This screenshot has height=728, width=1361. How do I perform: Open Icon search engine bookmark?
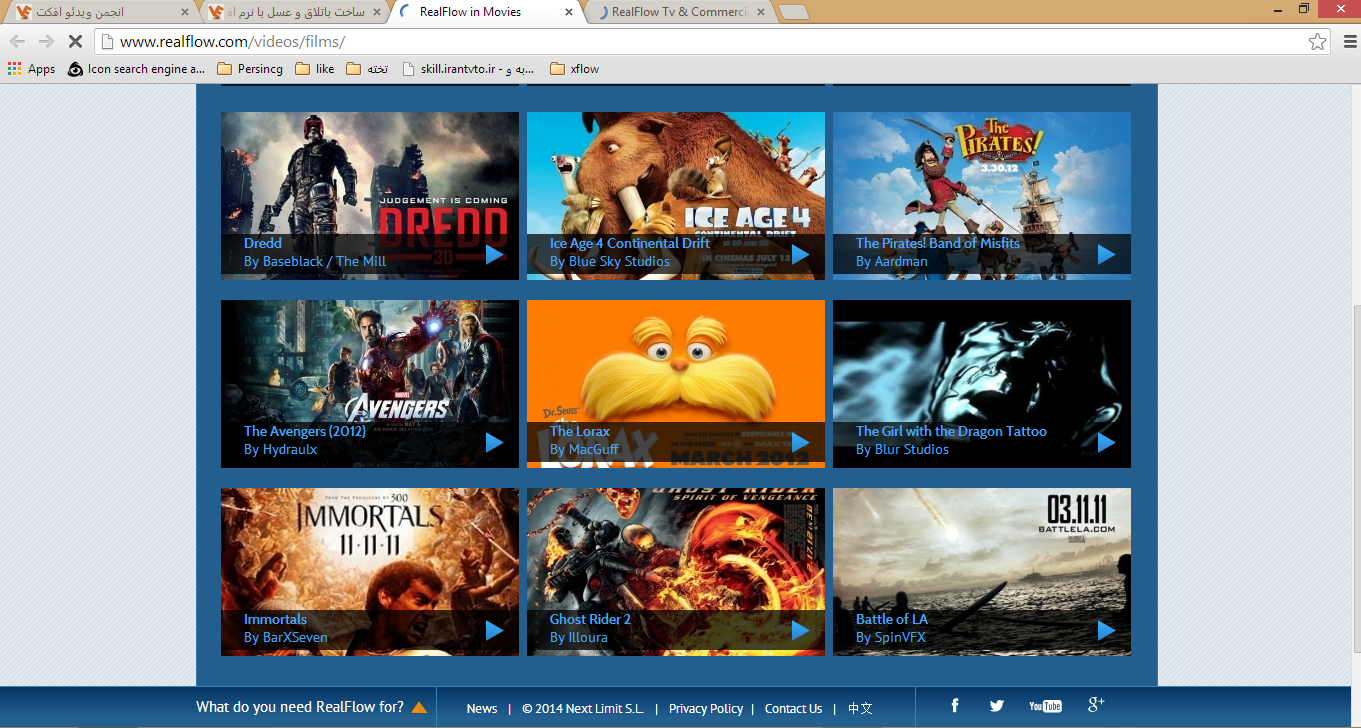pos(136,69)
